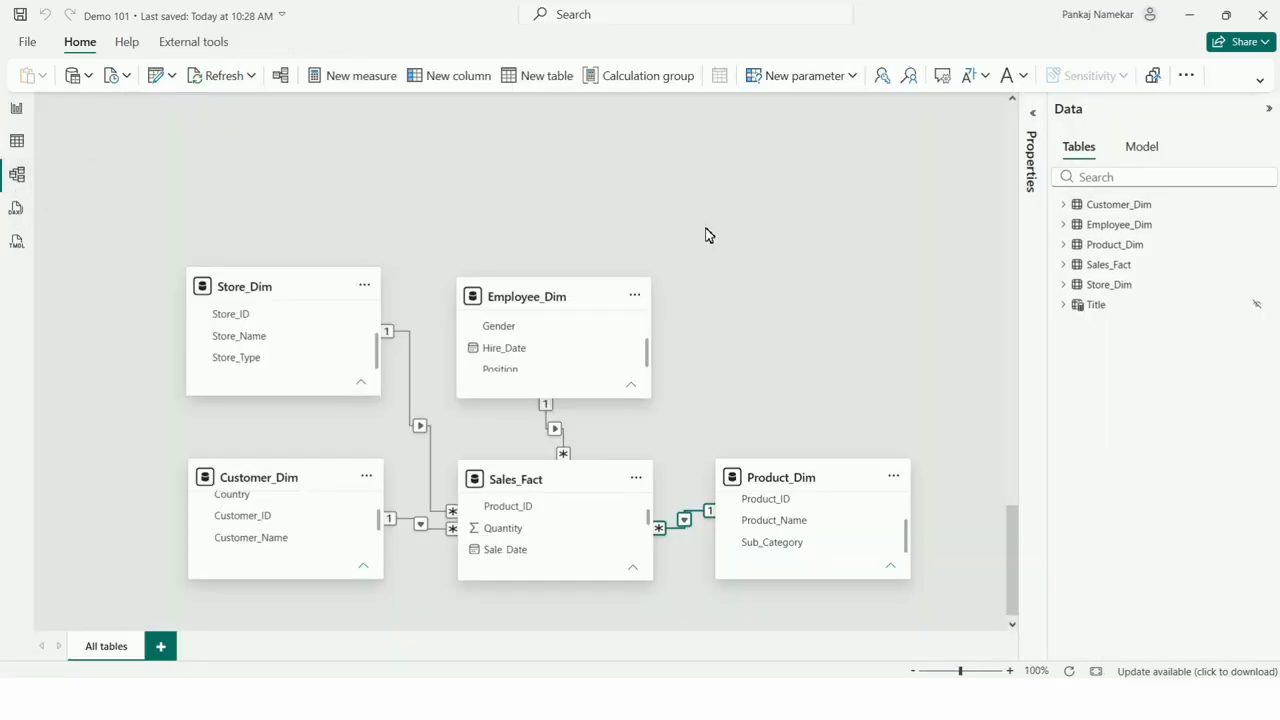The height and width of the screenshot is (720, 1280).
Task: Open the Report view from the left sidebar
Action: tap(17, 108)
